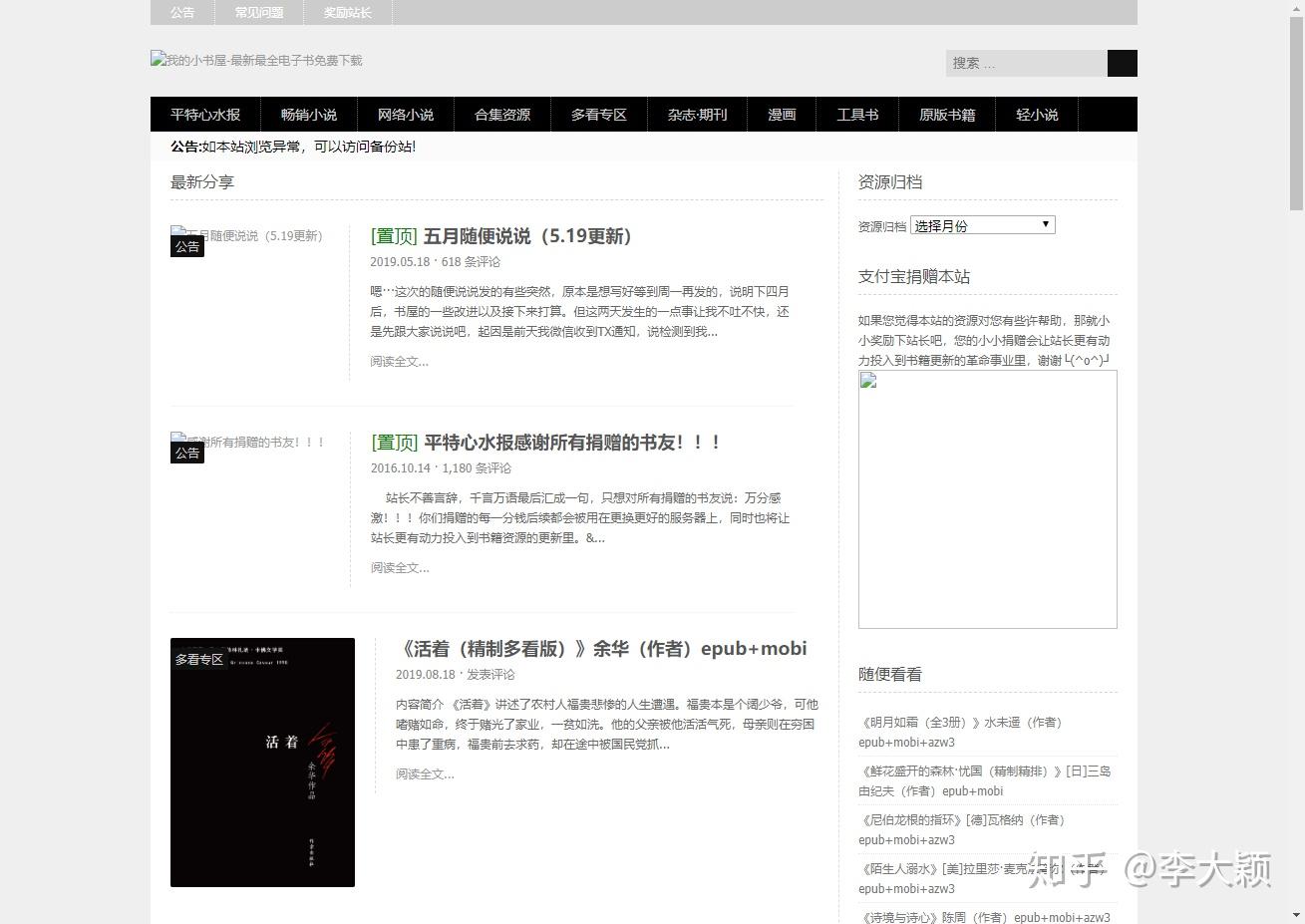1305x924 pixels.
Task: Open 《鲜花盛开的森林·忧国》 sidebar link
Action: 984,780
